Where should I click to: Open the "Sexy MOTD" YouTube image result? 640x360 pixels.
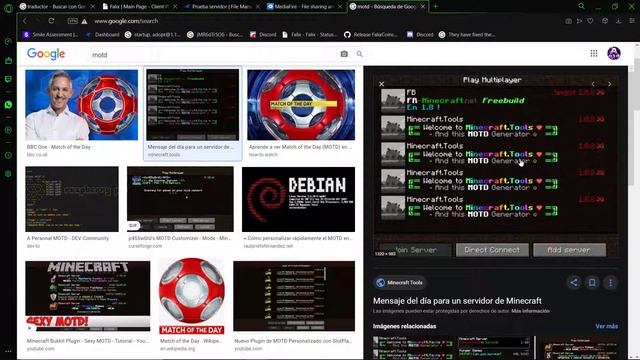[87, 296]
